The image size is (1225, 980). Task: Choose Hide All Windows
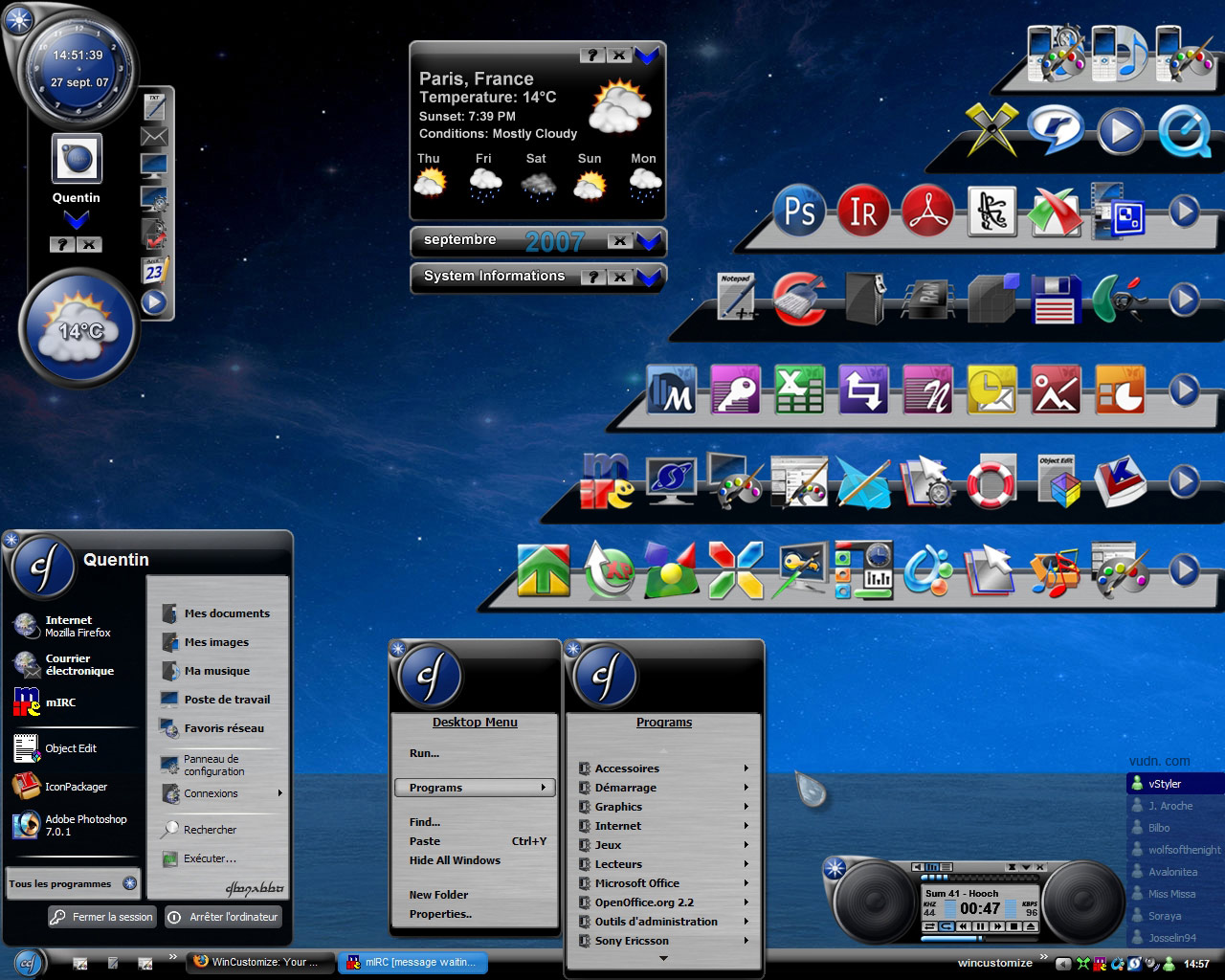[x=455, y=860]
